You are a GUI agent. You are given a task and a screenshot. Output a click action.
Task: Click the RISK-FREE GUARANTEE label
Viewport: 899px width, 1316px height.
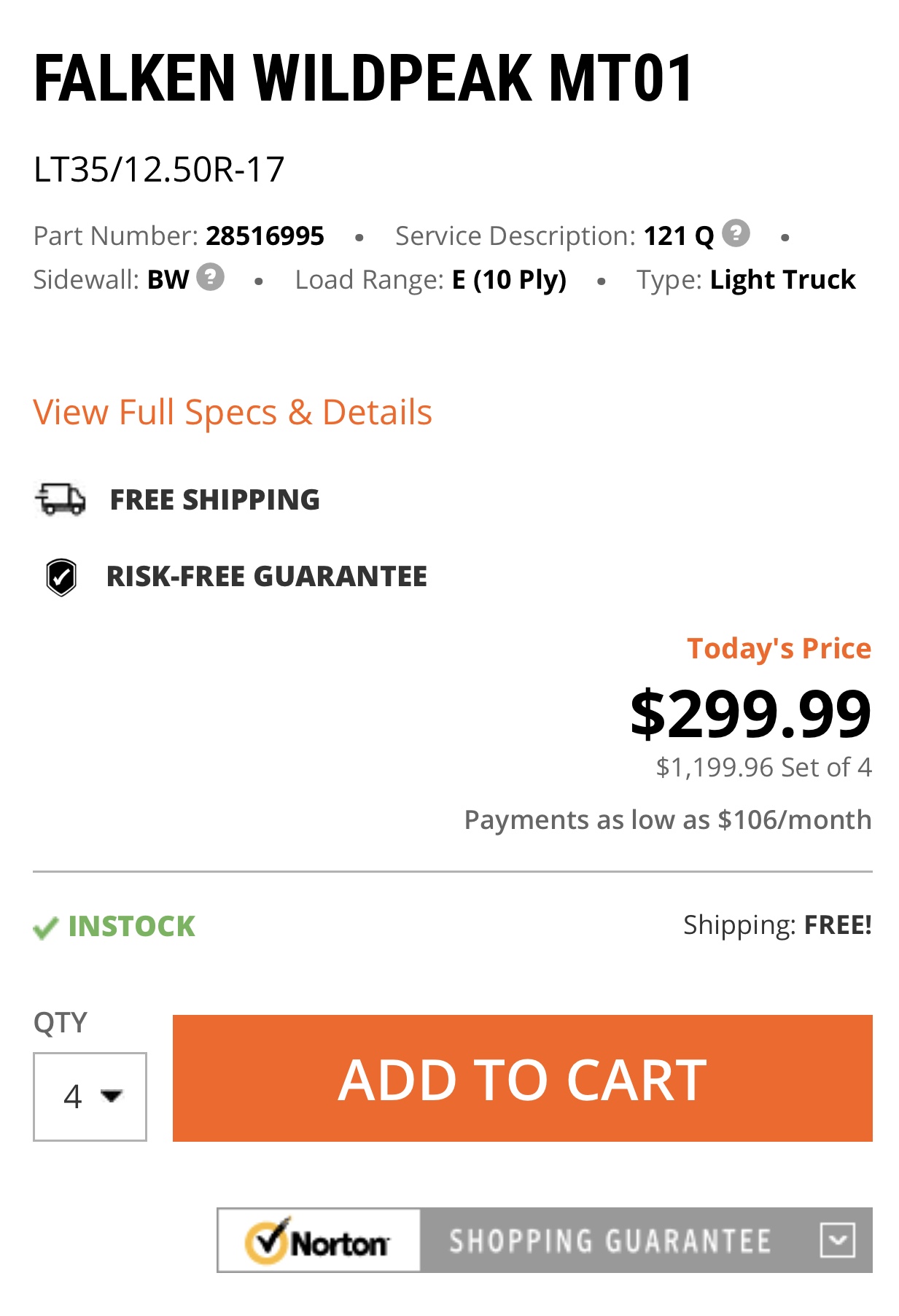point(267,577)
